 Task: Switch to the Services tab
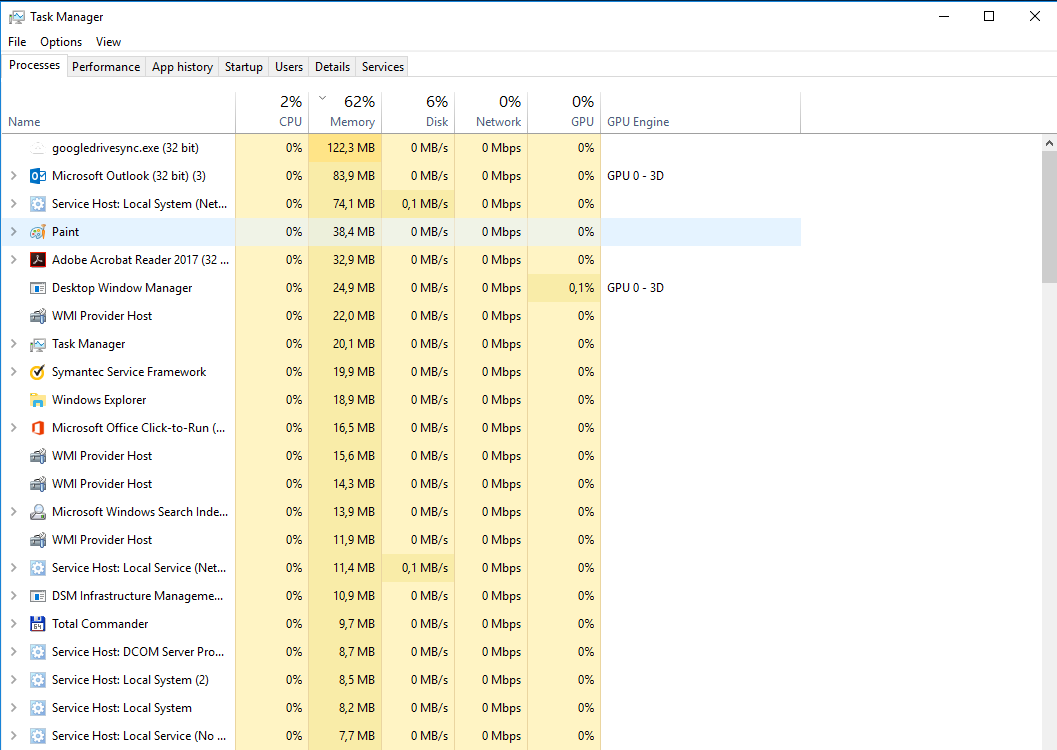point(382,67)
